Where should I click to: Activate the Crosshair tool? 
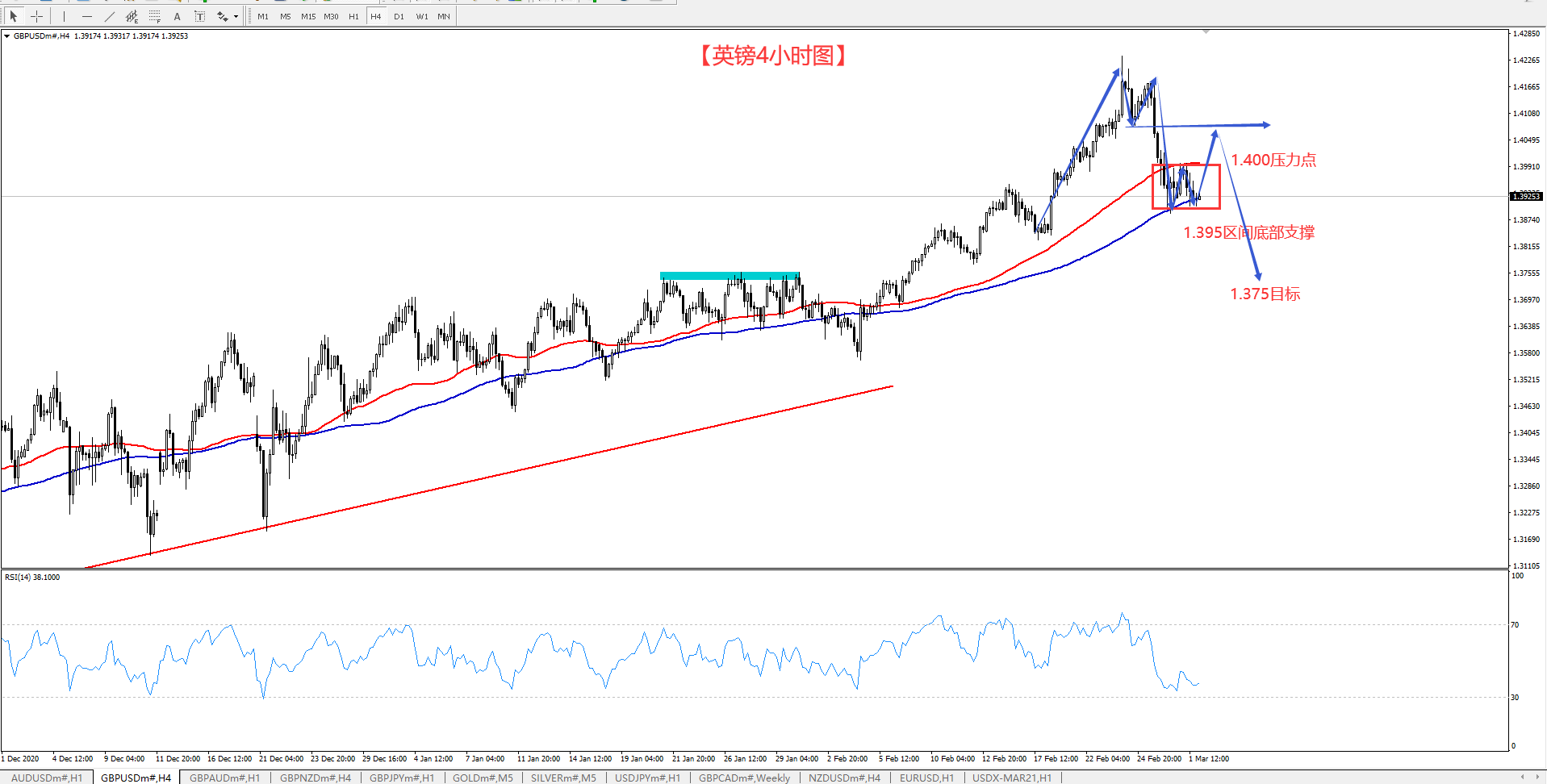click(36, 16)
